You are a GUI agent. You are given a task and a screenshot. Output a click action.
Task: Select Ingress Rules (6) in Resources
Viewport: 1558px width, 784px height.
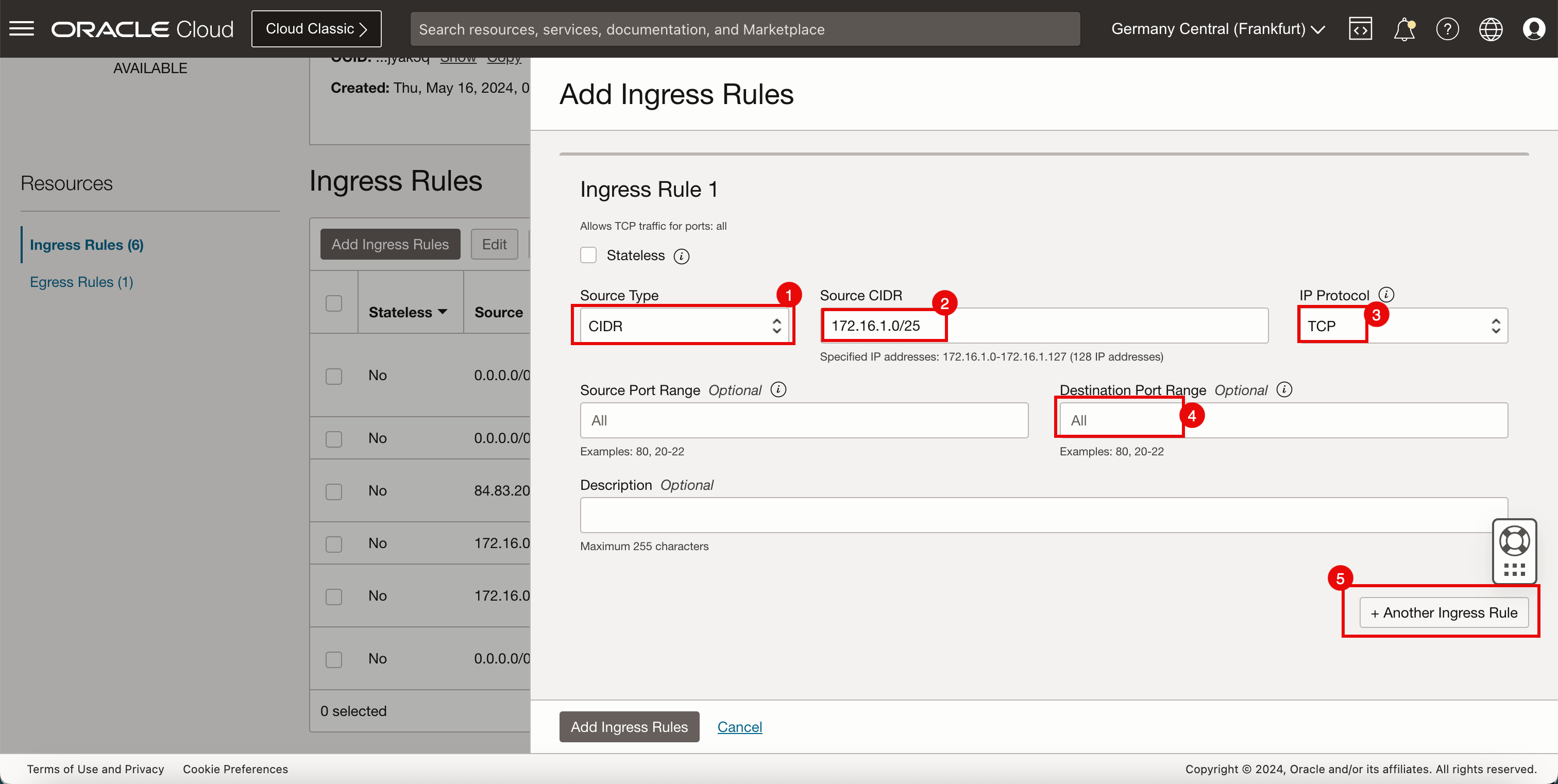pos(87,245)
